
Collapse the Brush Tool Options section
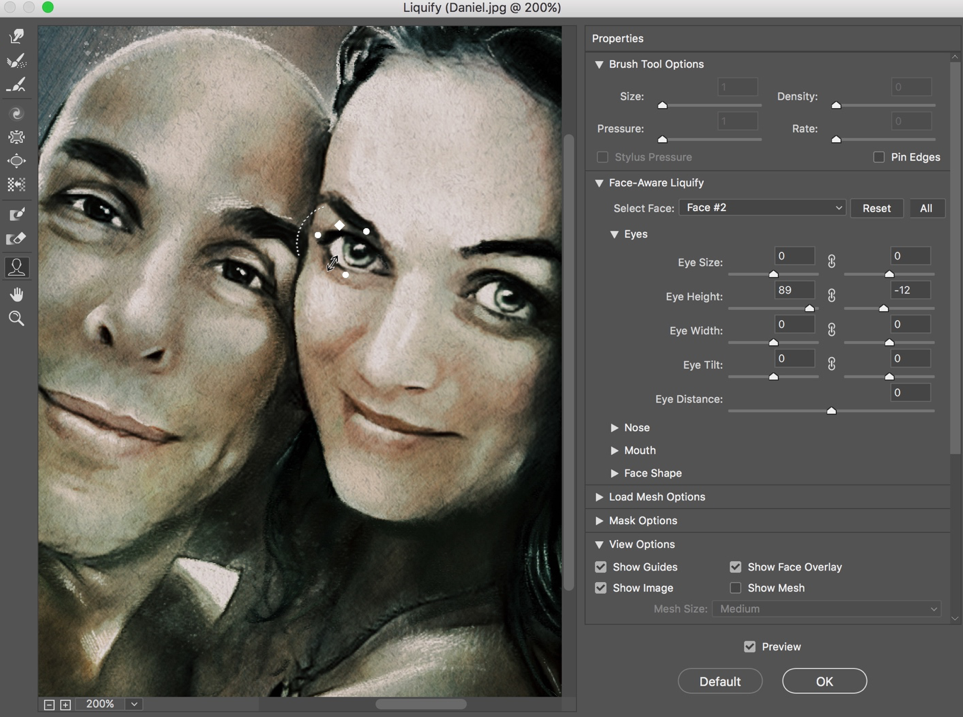(599, 64)
